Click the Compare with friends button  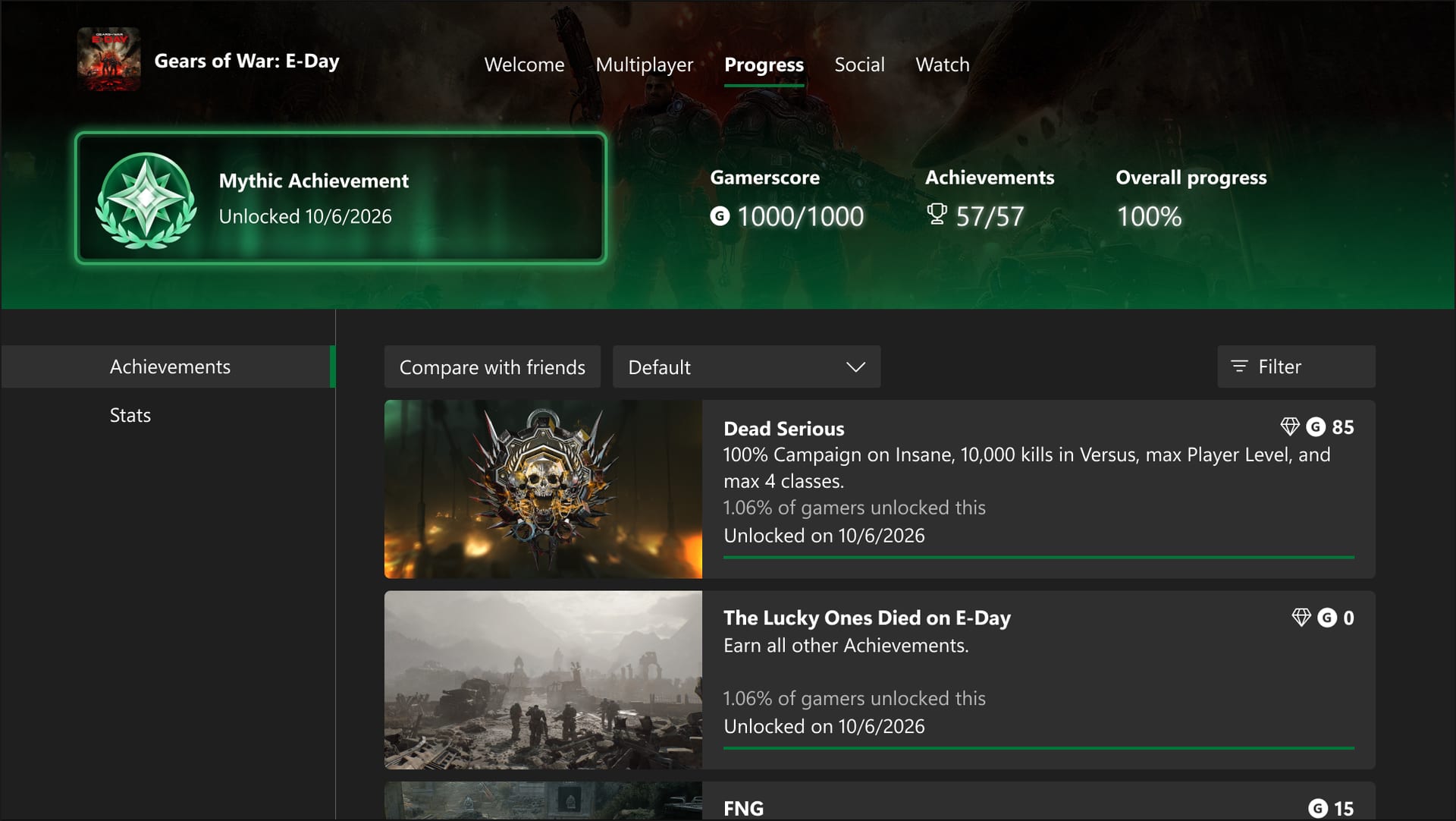tap(492, 366)
